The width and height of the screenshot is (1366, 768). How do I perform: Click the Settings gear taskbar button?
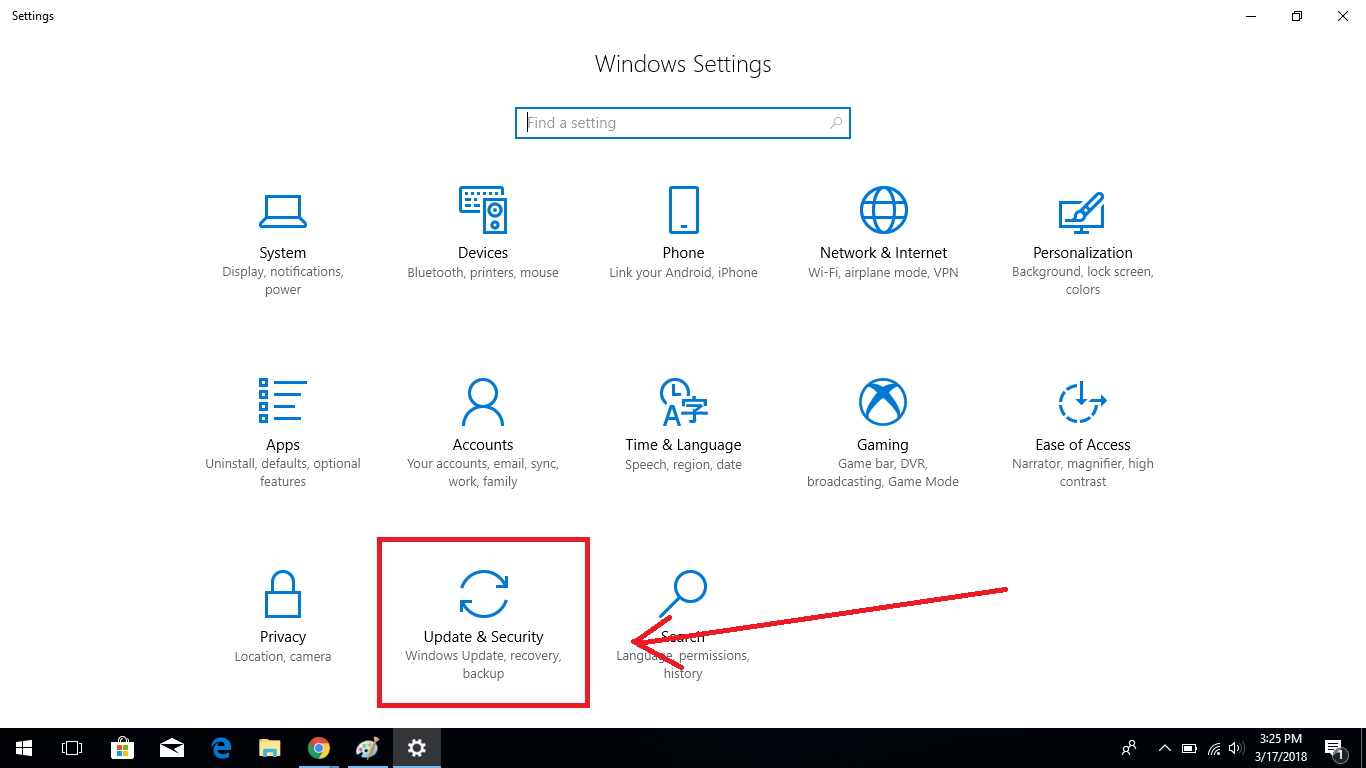pyautogui.click(x=417, y=748)
